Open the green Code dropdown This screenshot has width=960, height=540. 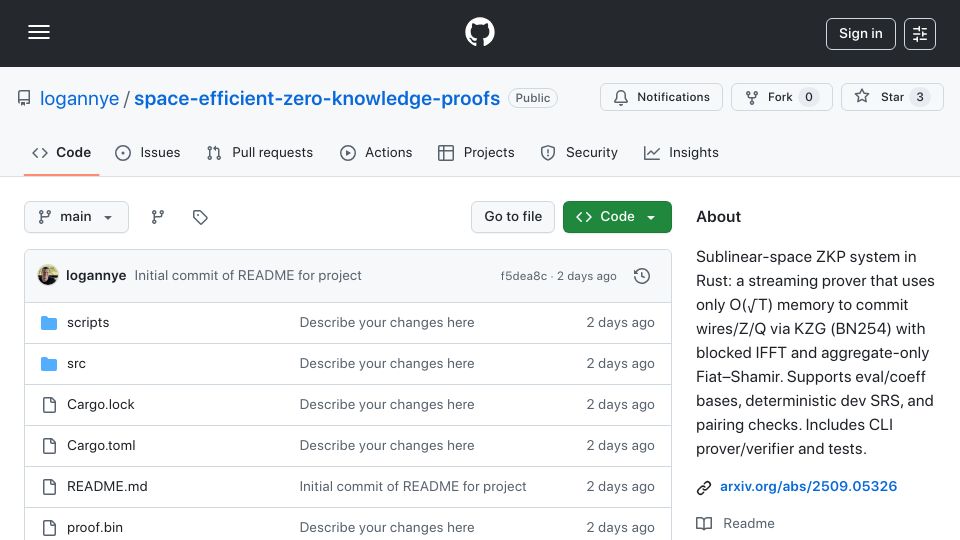pos(617,217)
